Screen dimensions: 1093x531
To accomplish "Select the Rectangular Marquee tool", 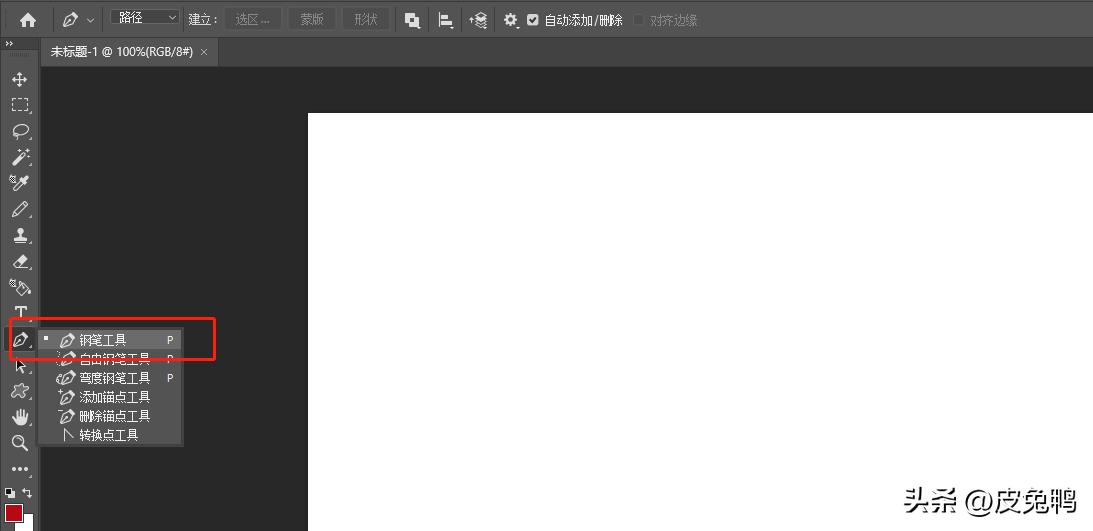I will (x=20, y=105).
